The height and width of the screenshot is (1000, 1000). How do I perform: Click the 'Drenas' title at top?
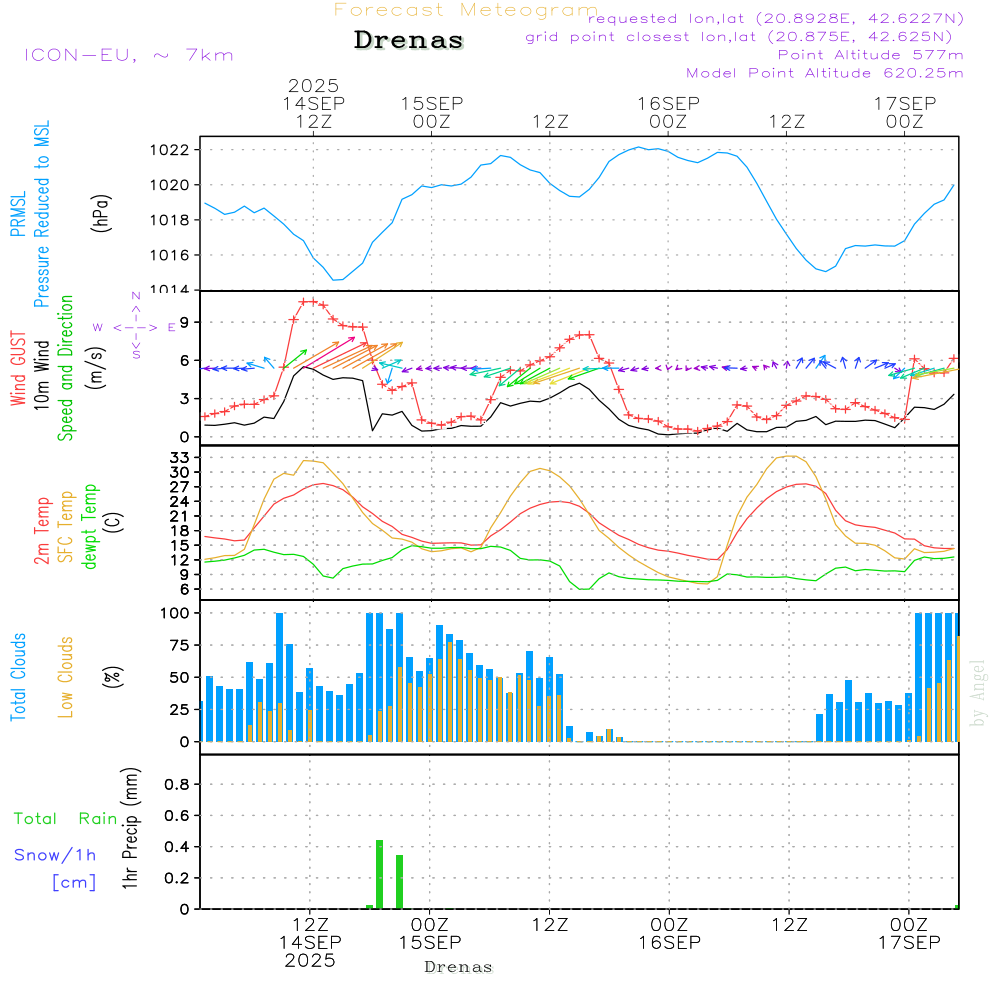[x=409, y=40]
